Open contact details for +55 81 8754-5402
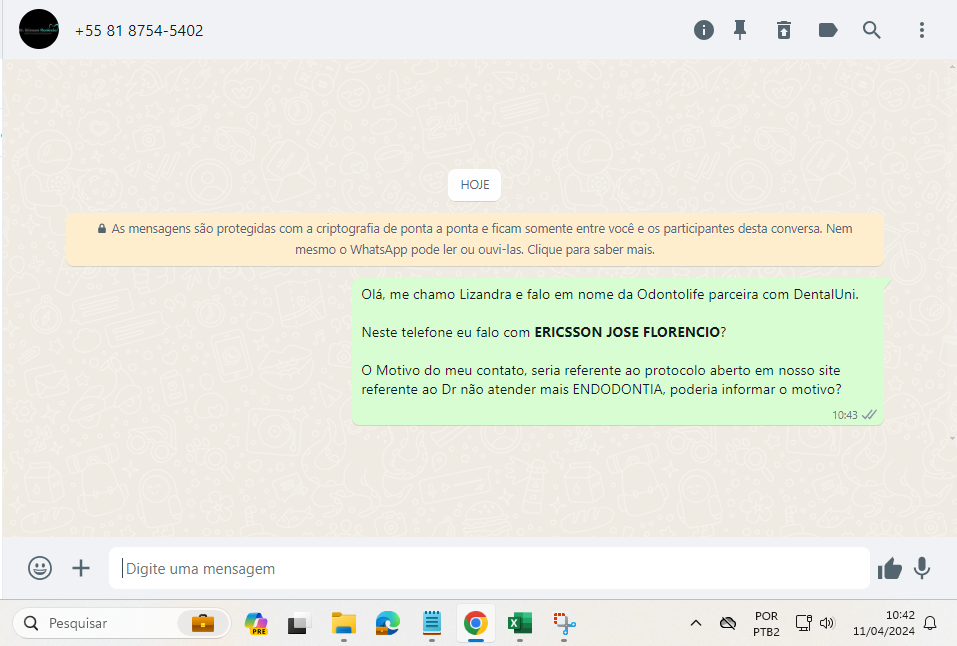The image size is (957, 646). (139, 31)
